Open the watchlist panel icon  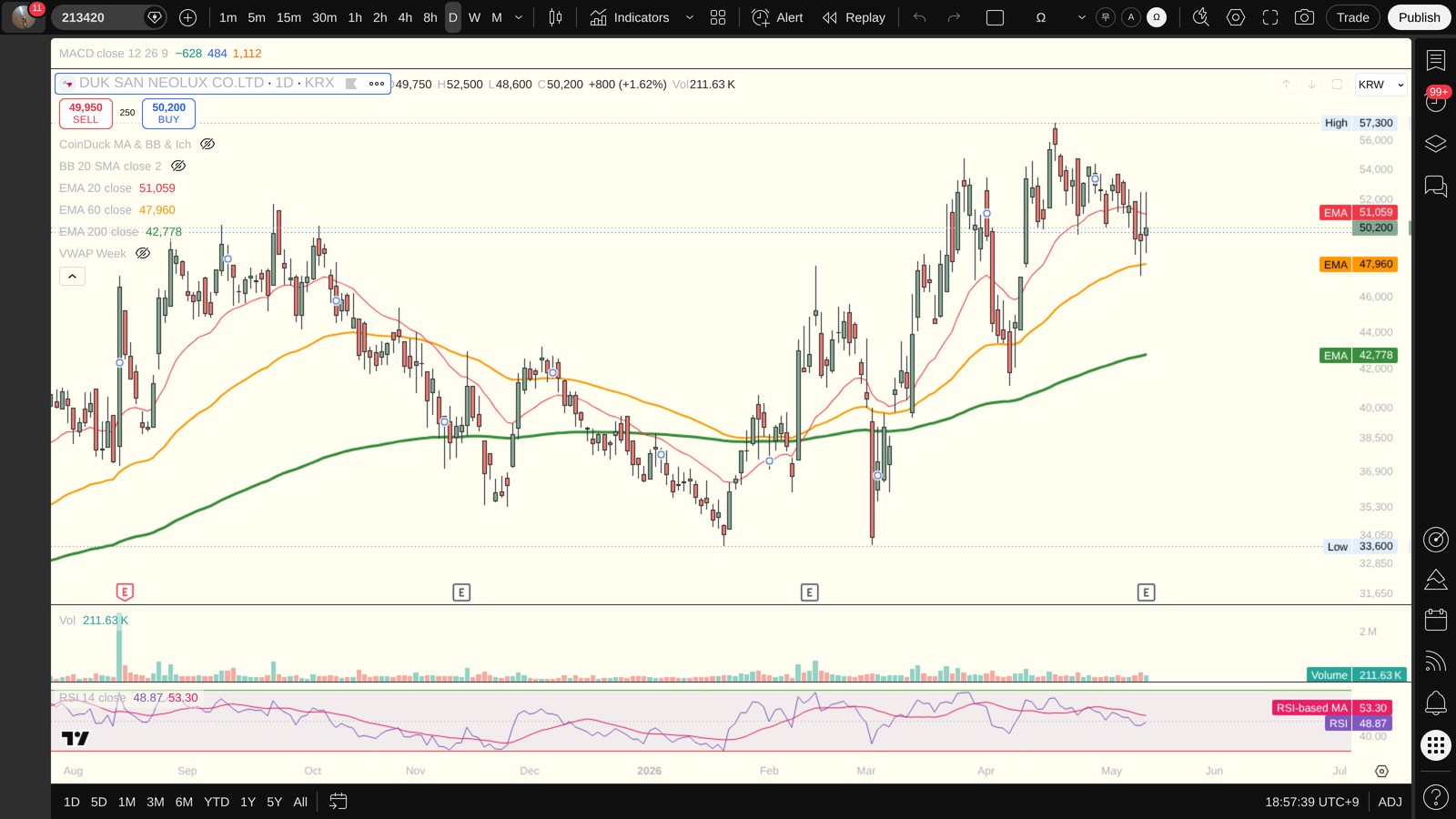click(1436, 60)
